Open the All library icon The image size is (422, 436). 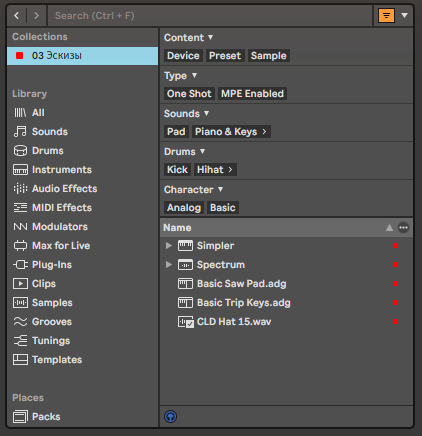point(20,113)
